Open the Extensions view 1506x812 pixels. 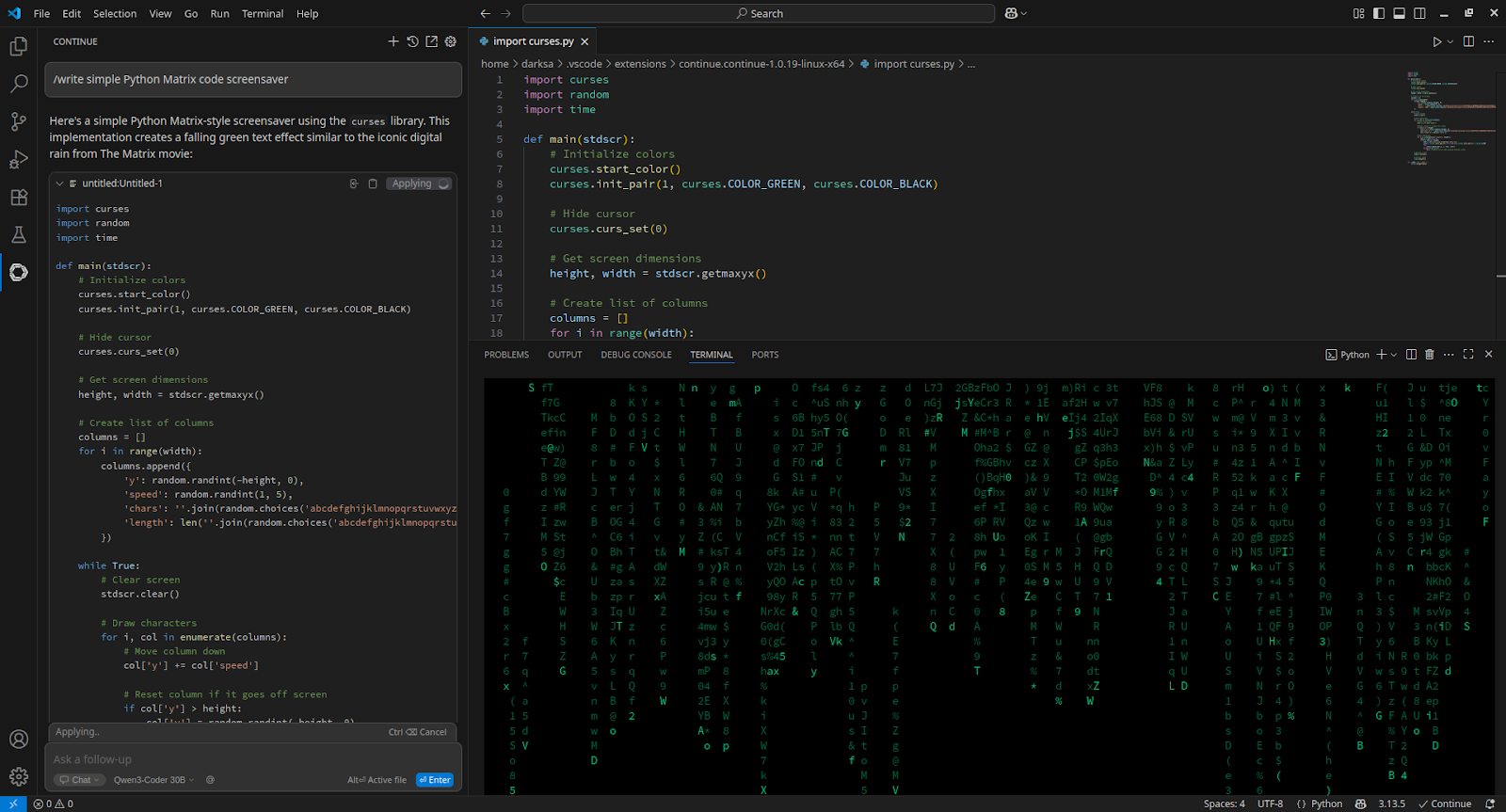(18, 197)
